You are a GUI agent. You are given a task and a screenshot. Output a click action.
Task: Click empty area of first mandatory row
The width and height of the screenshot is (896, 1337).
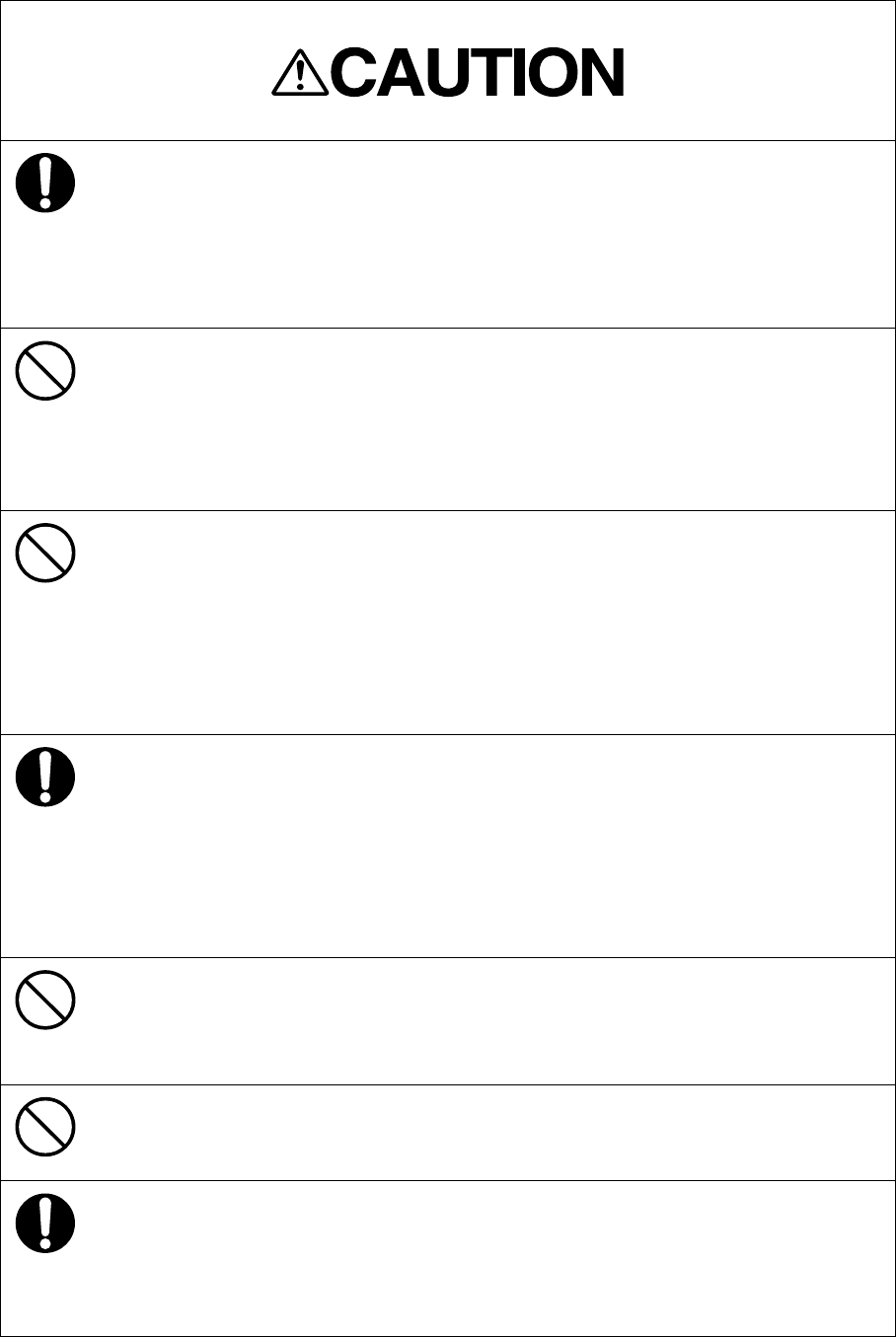[484, 234]
